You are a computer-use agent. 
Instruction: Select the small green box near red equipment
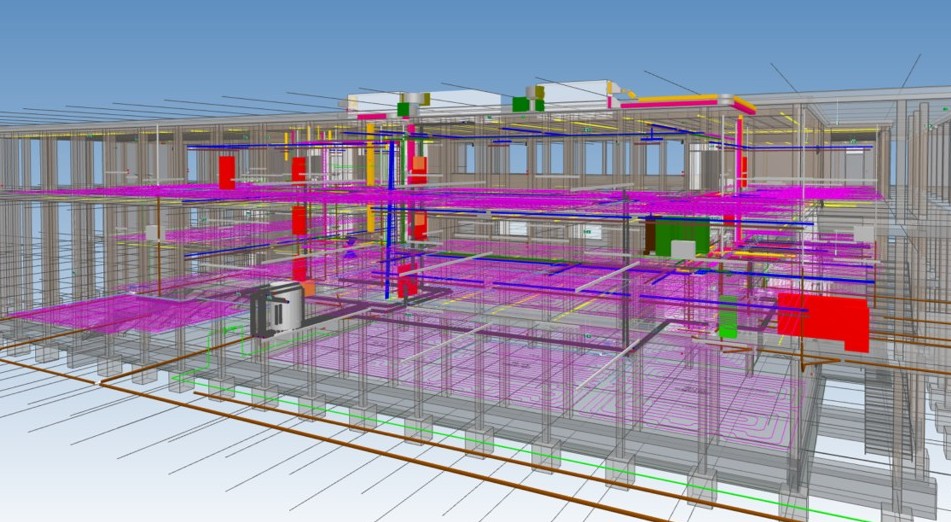(727, 317)
